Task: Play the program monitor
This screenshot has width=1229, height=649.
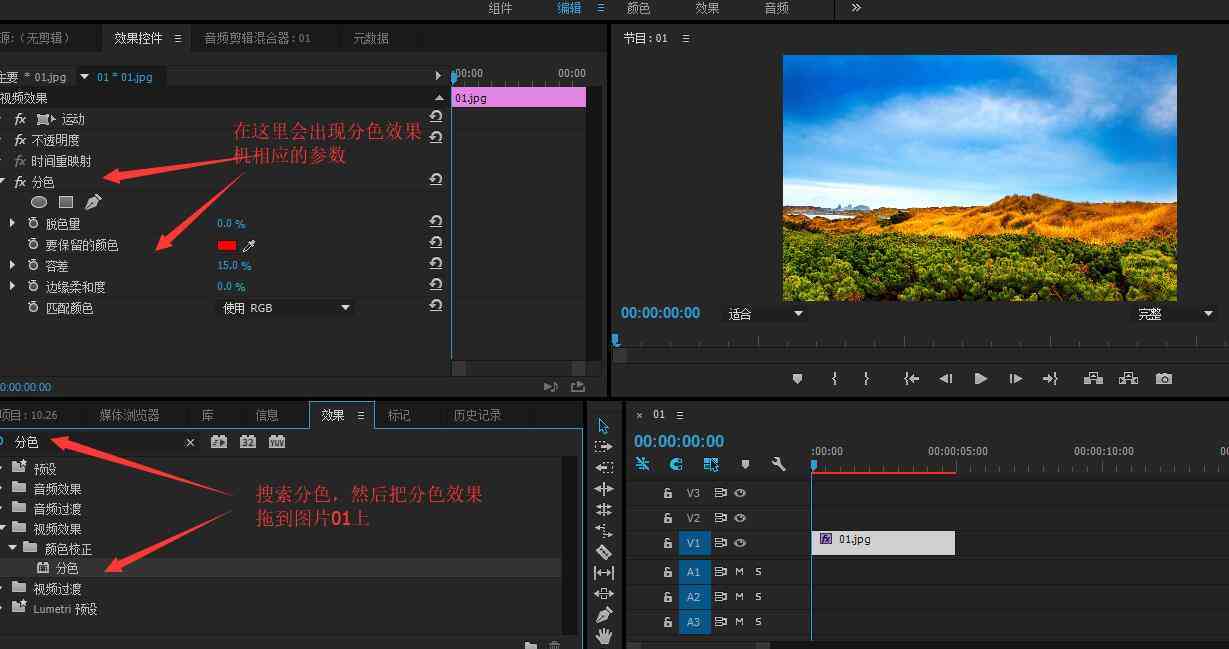Action: point(981,379)
